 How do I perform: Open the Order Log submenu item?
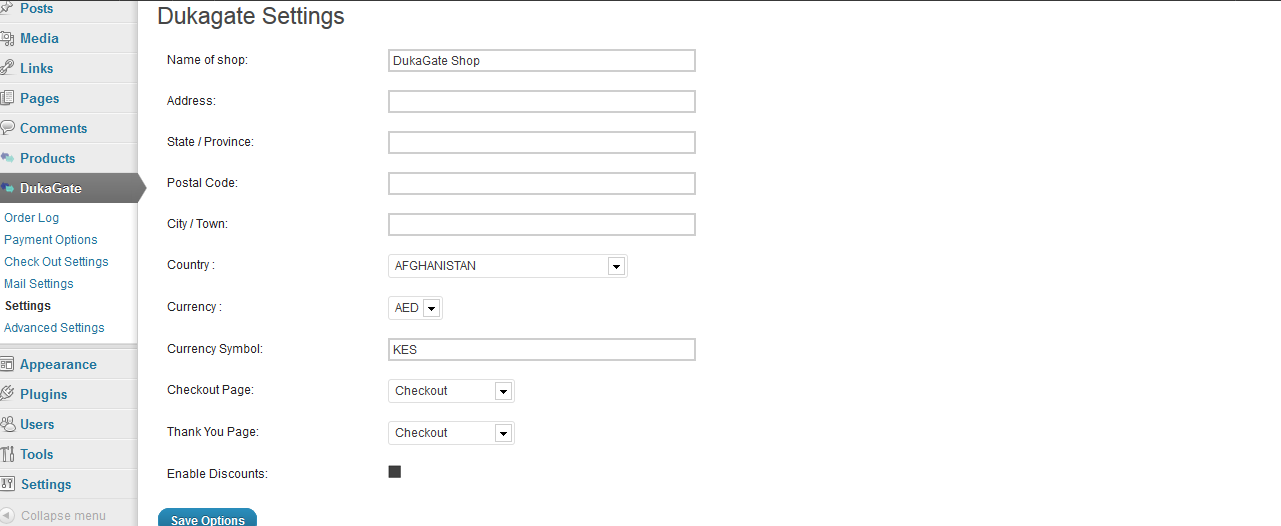point(32,218)
